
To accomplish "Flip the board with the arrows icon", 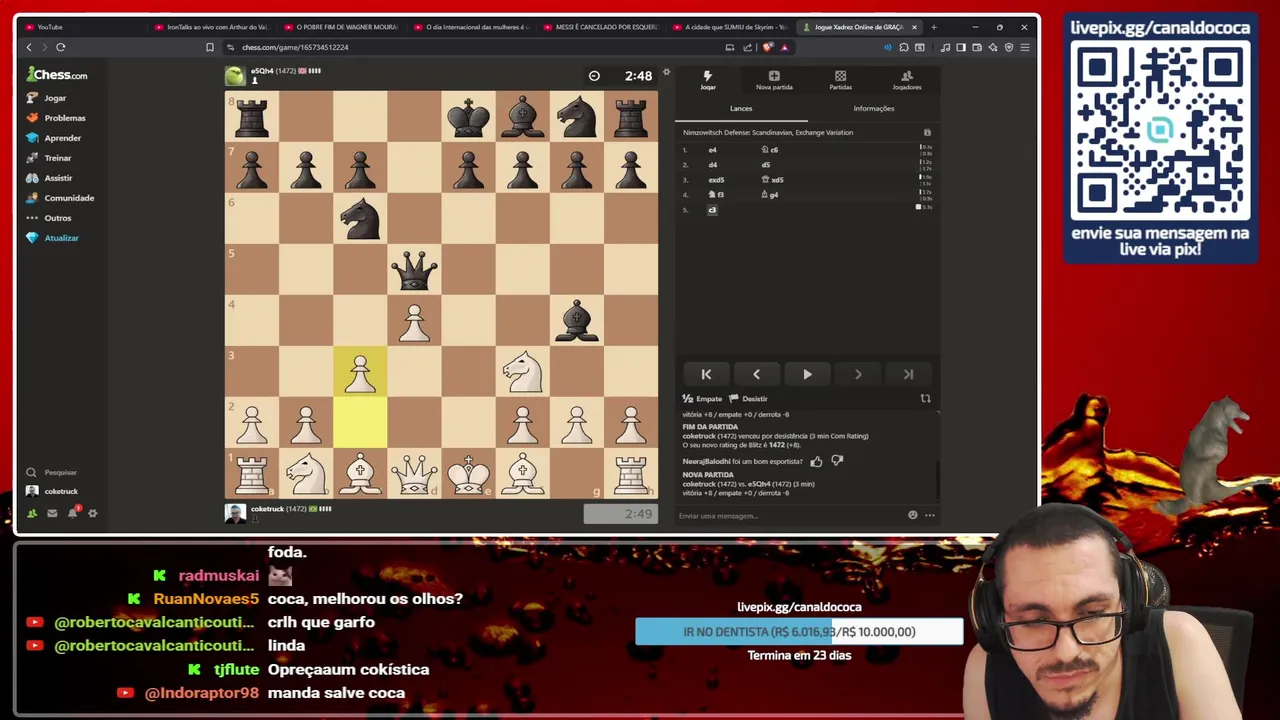I will pos(925,399).
